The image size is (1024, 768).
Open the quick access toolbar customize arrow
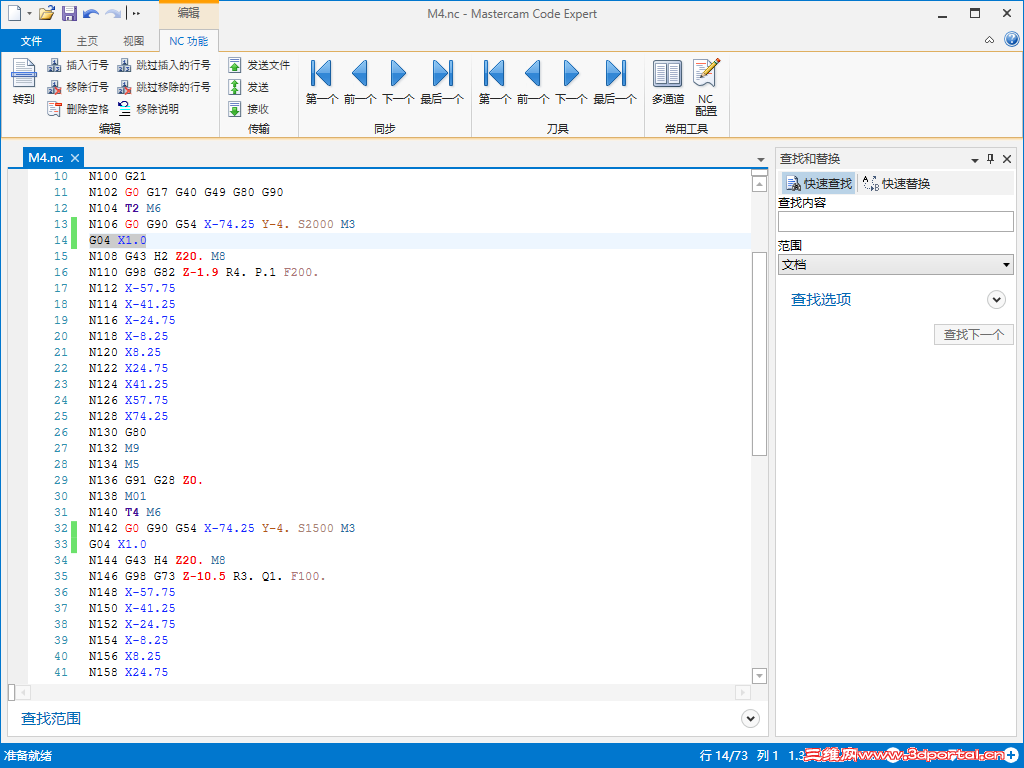[136, 14]
